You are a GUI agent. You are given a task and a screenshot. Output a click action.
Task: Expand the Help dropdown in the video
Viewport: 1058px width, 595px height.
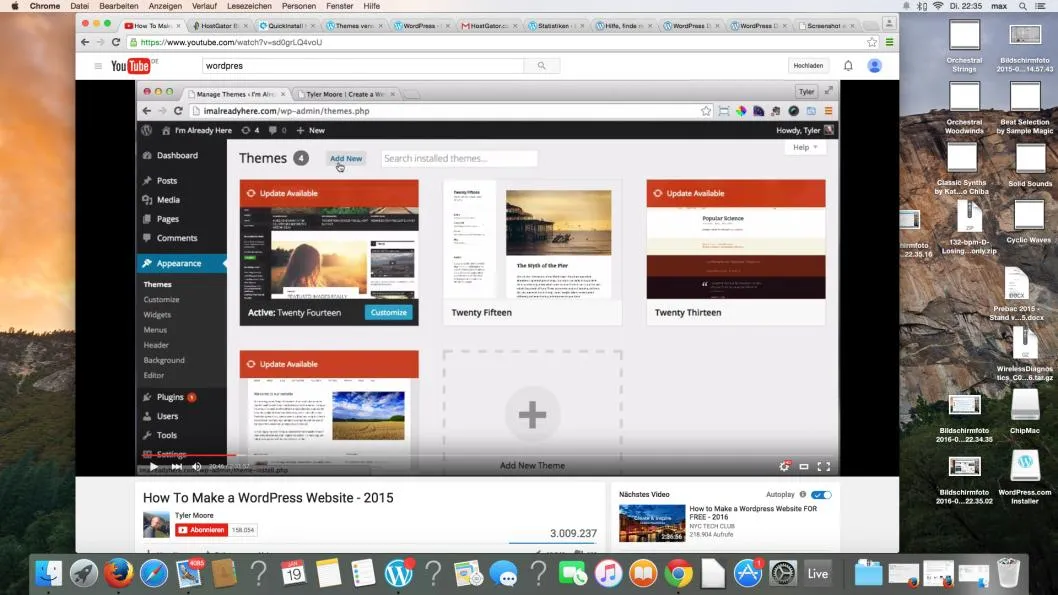tap(805, 147)
